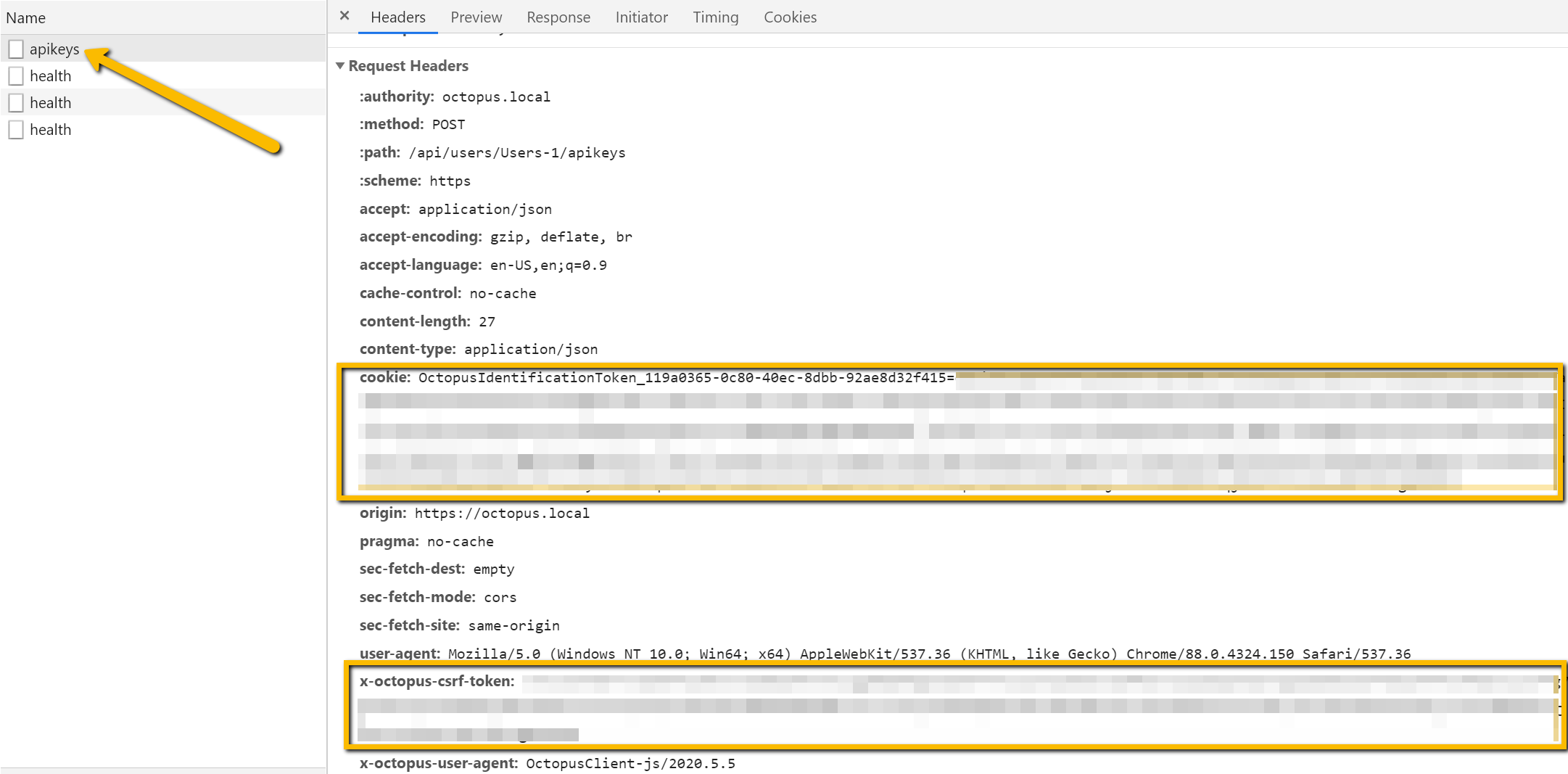1568x774 pixels.
Task: Open the Initiator tab
Action: pos(641,17)
